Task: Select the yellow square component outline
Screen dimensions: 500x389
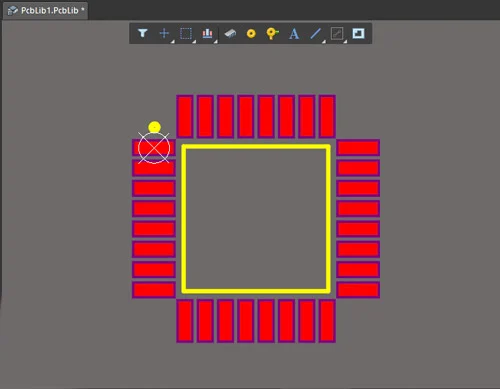Action: pyautogui.click(x=256, y=219)
